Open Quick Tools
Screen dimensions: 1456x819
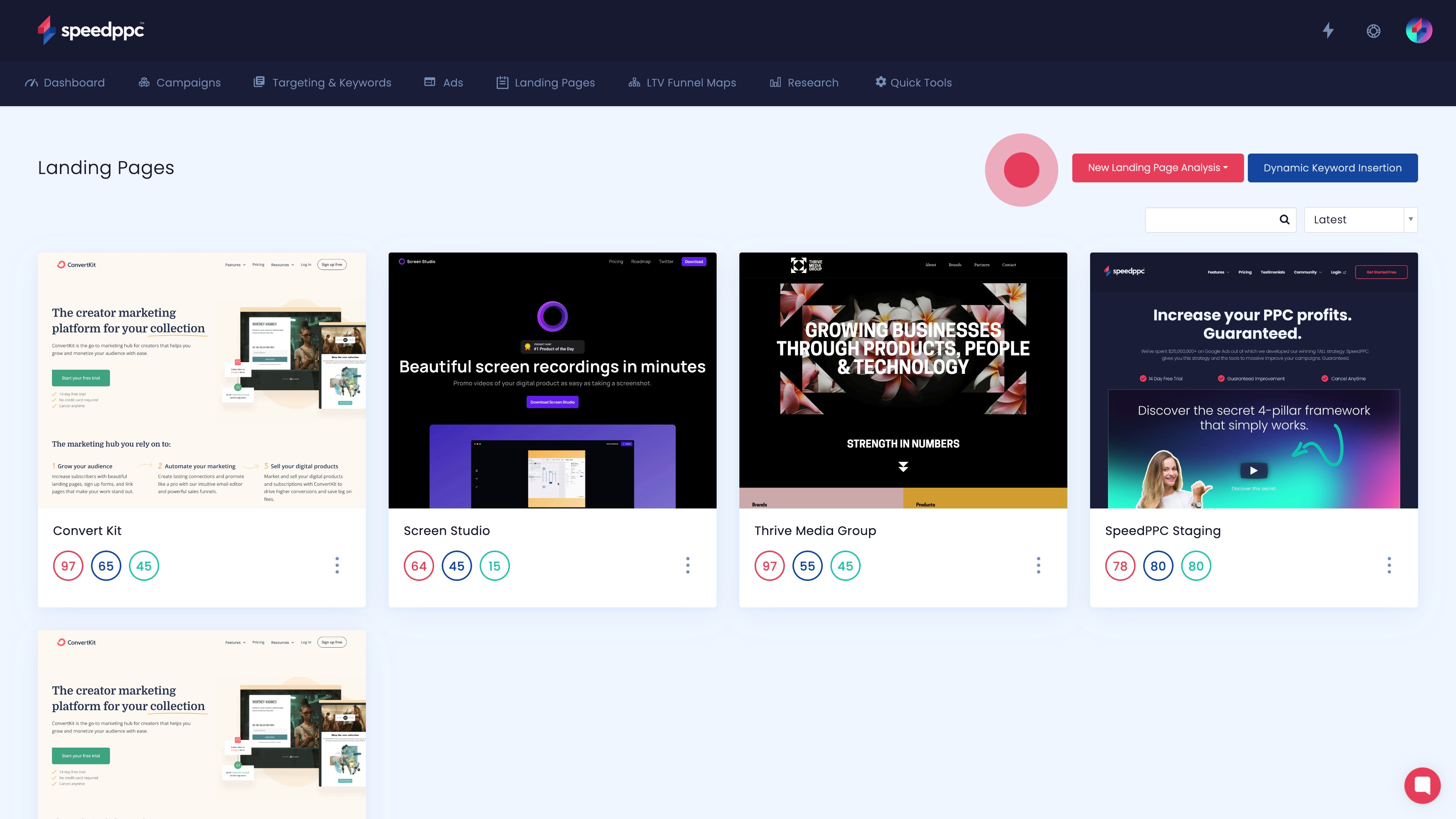point(913,83)
